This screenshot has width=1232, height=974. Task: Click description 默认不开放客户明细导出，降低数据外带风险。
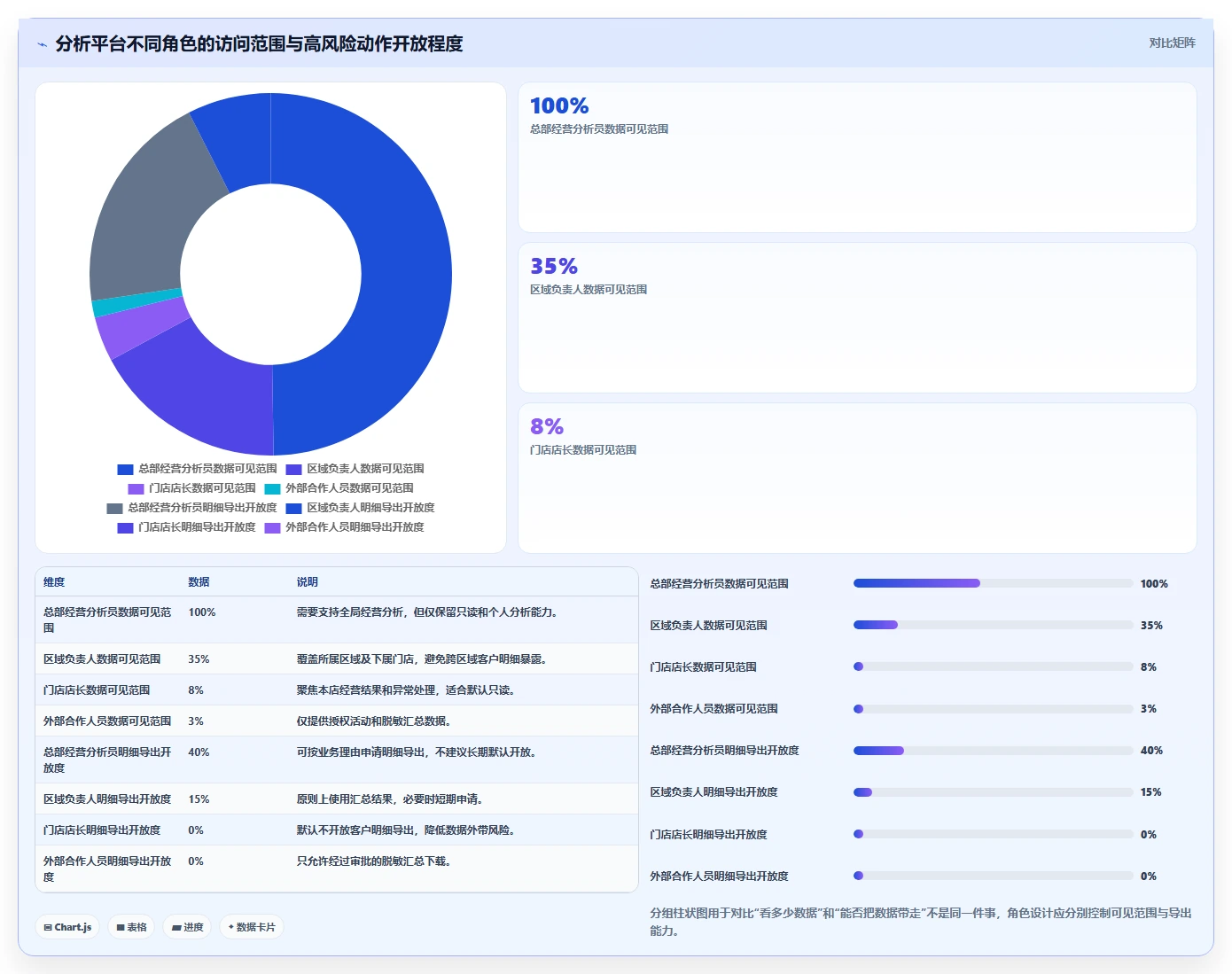click(407, 830)
